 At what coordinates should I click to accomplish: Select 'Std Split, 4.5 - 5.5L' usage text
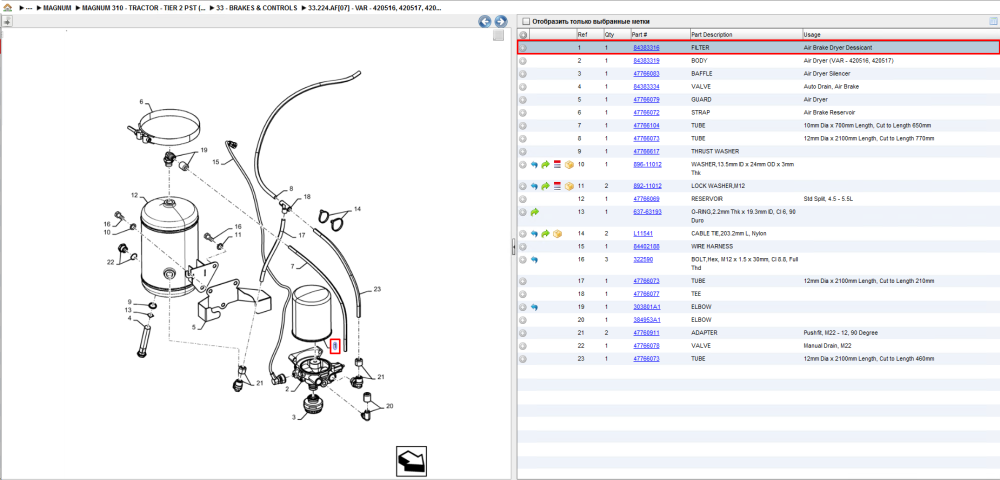pyautogui.click(x=829, y=199)
